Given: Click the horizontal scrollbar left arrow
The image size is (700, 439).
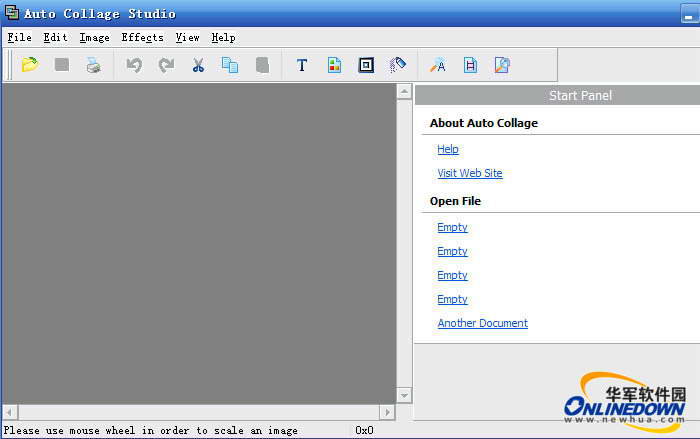Looking at the screenshot, I should pos(10,412).
